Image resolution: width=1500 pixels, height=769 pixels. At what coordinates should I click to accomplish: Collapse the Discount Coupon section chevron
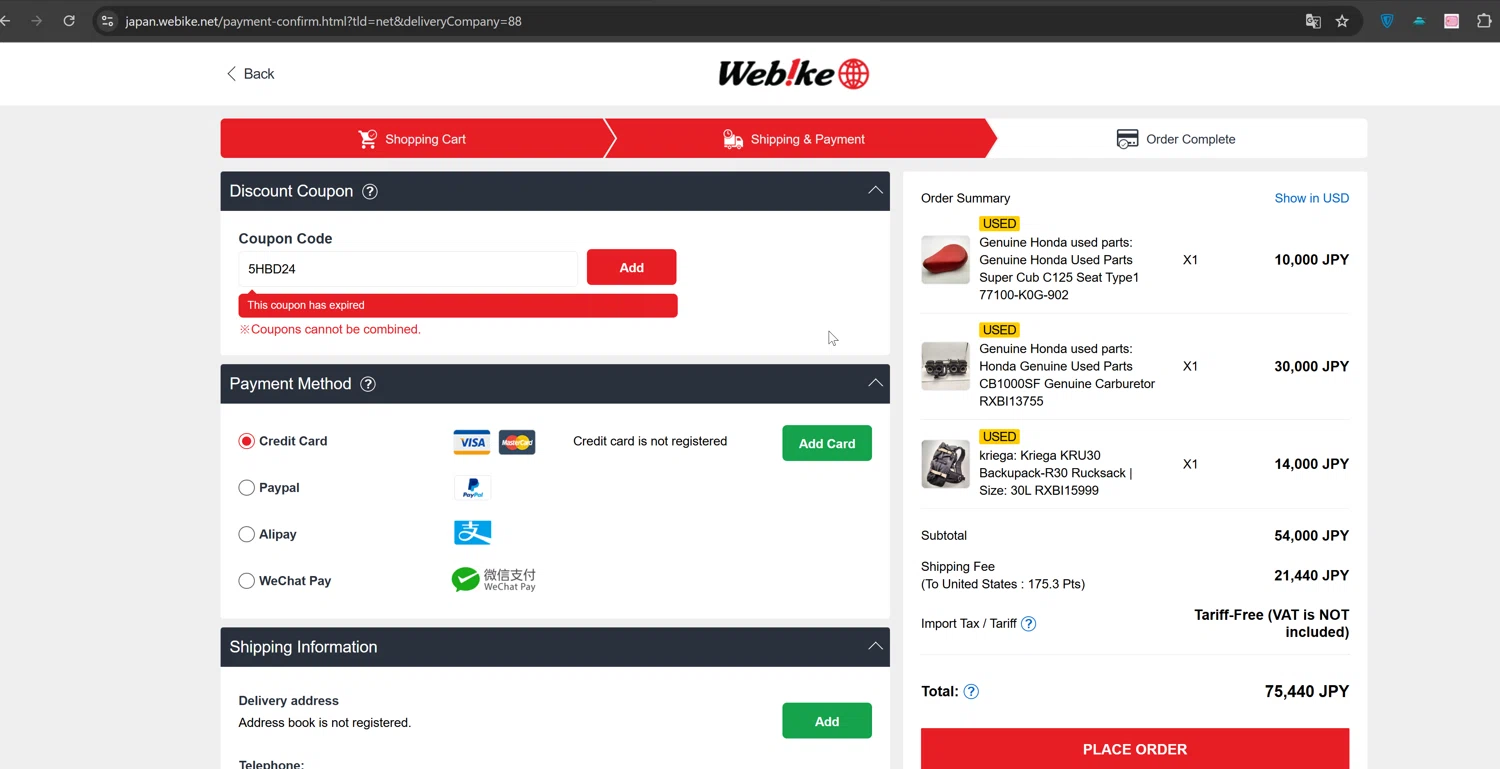875,190
